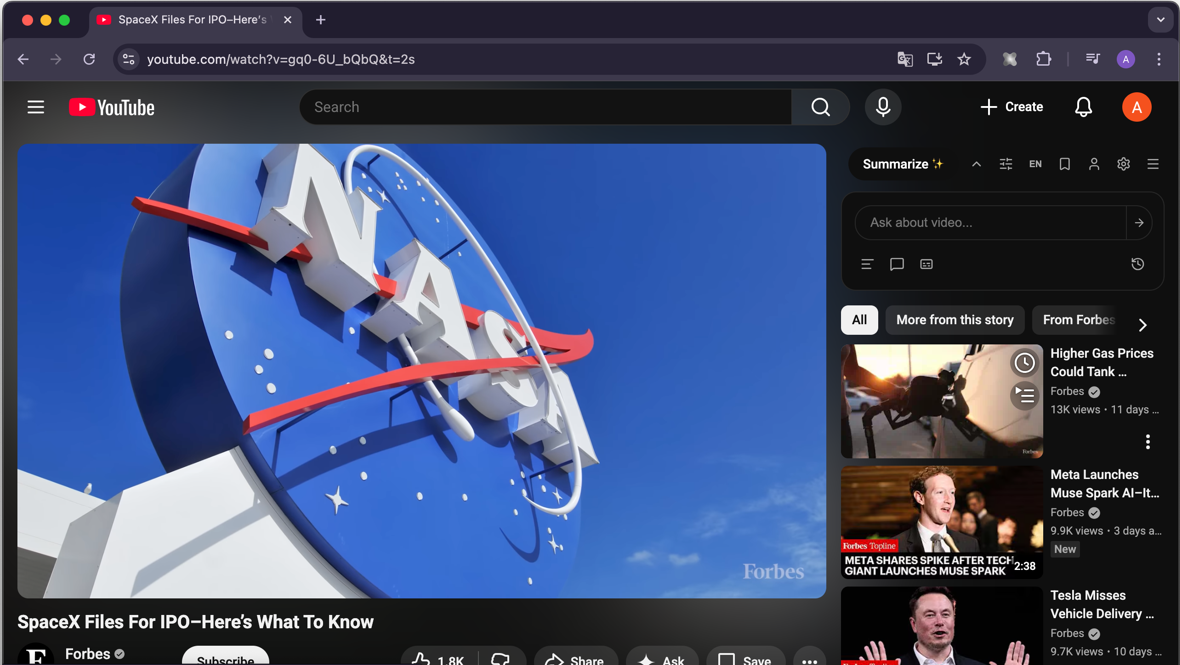Open the media controls icon in toolbar
Image resolution: width=1180 pixels, height=665 pixels.
pyautogui.click(x=1093, y=59)
